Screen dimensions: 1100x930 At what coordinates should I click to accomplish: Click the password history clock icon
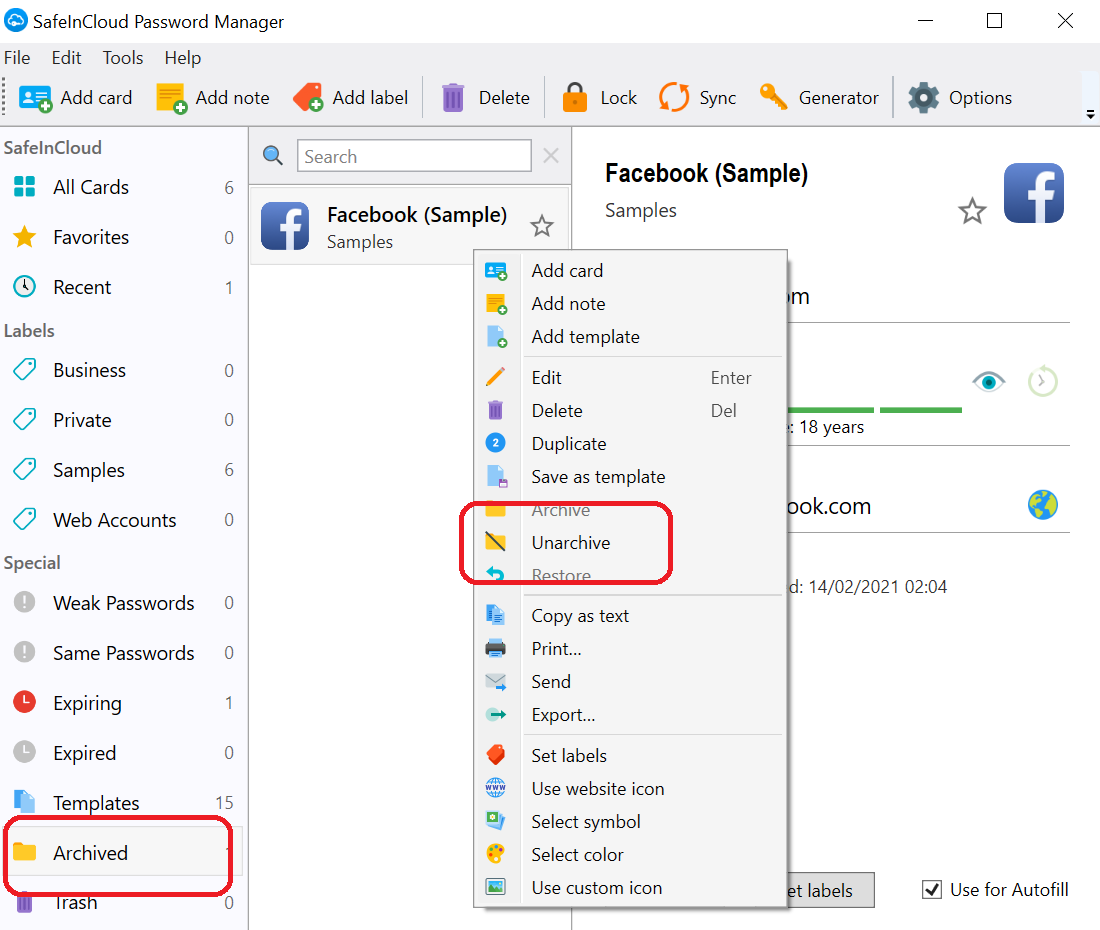point(1042,381)
